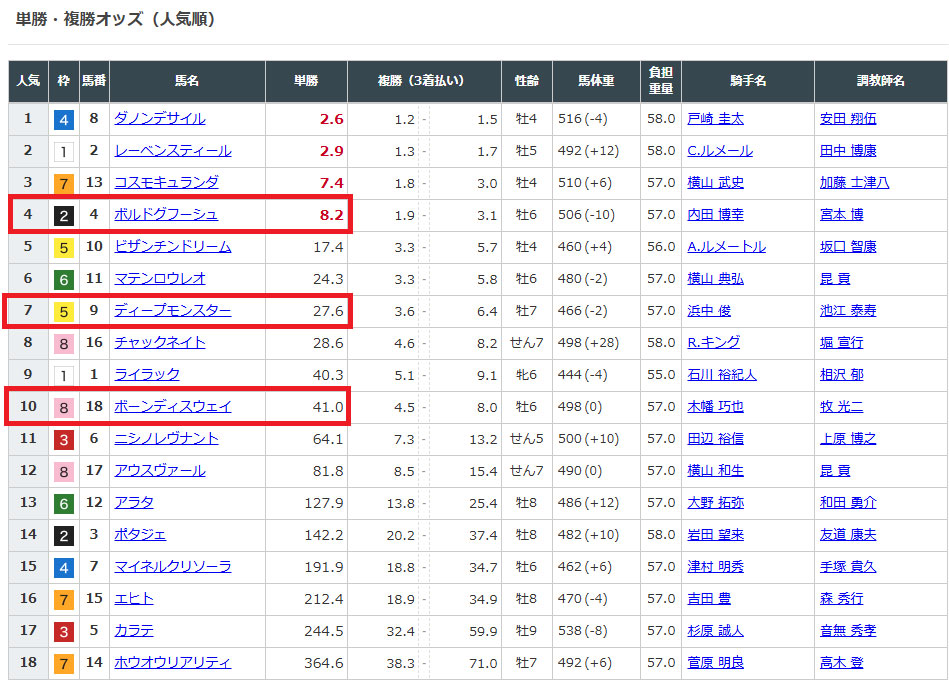Open jockey C.ルメール link
This screenshot has height=681, width=949.
720,151
